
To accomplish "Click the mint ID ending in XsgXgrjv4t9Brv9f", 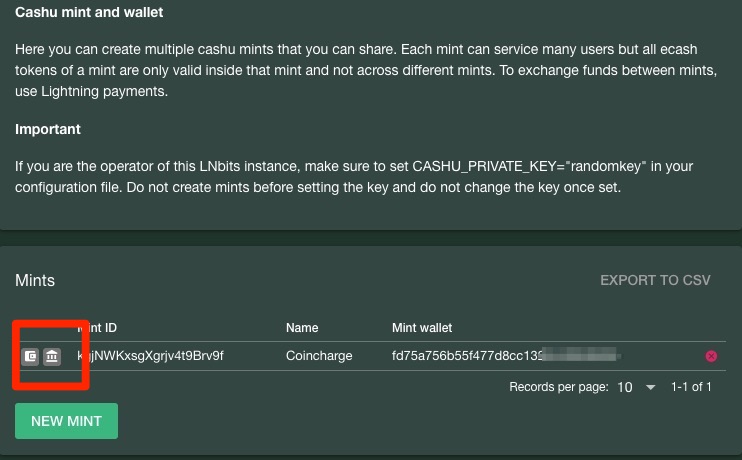I will [150, 356].
